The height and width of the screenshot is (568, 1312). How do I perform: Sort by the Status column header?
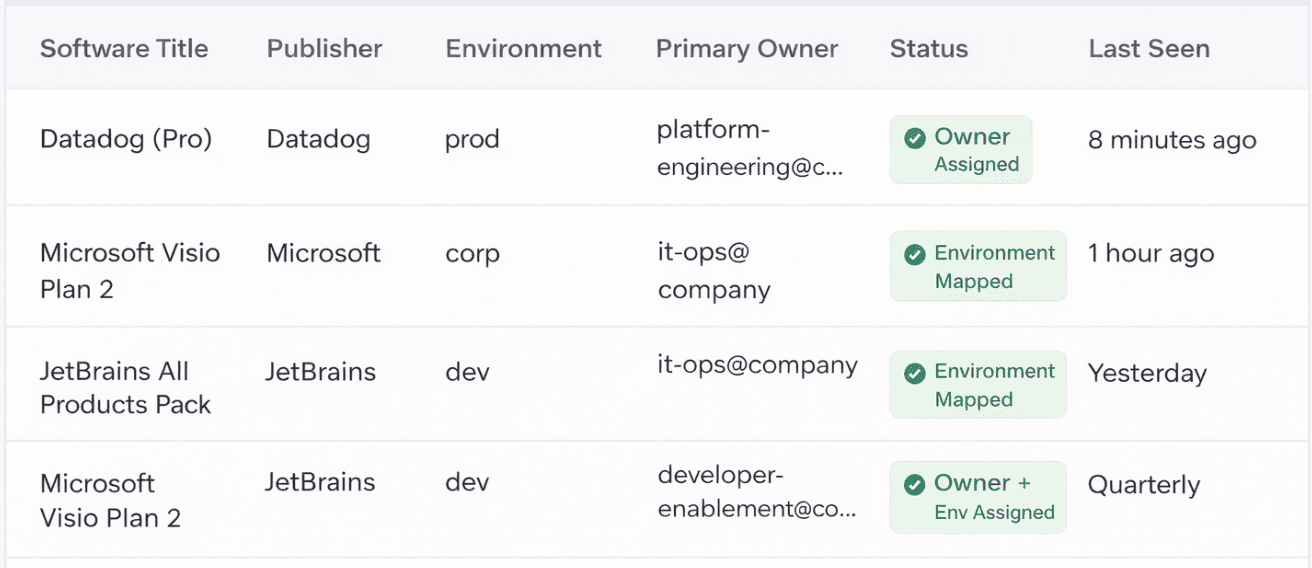(x=929, y=49)
